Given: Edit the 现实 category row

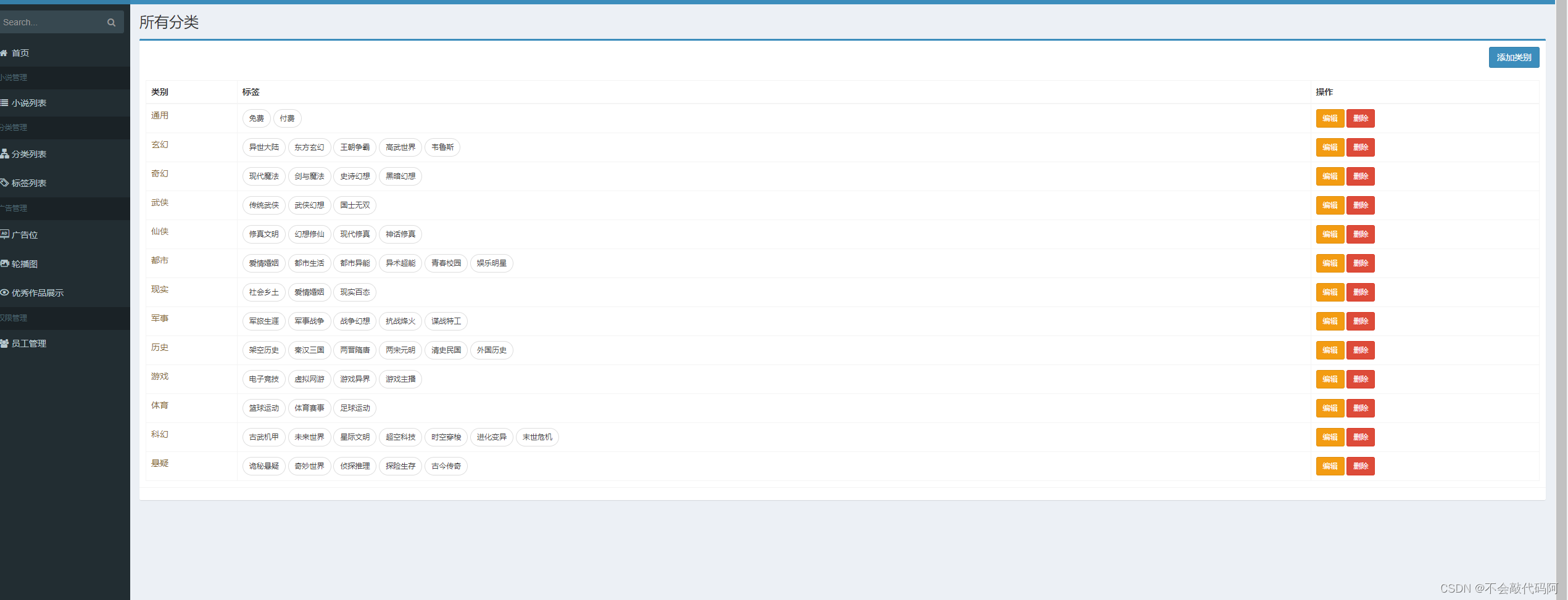Looking at the screenshot, I should pyautogui.click(x=1330, y=292).
